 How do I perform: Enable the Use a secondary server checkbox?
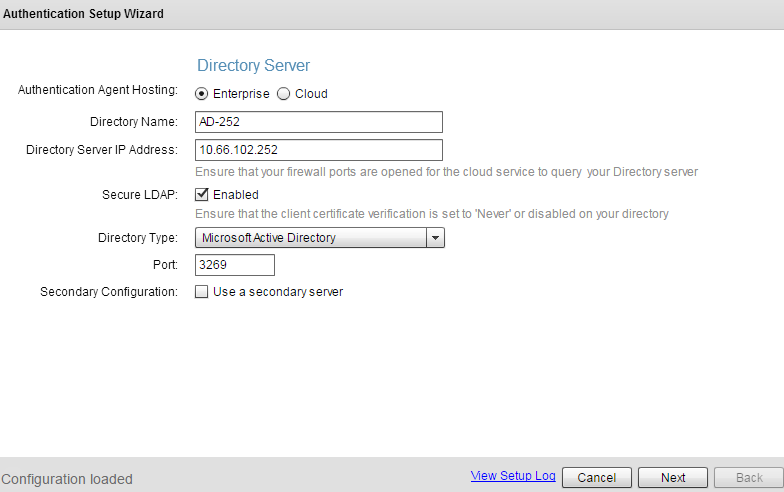pos(202,292)
